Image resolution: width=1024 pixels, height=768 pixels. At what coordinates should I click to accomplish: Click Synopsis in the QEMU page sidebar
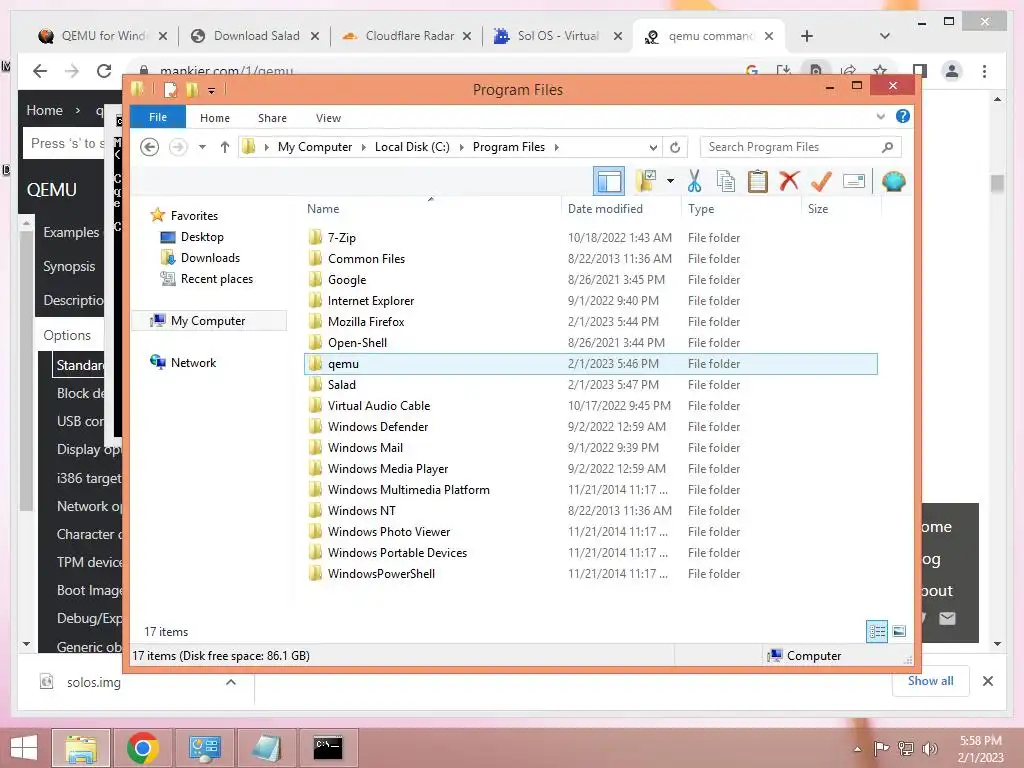69,266
